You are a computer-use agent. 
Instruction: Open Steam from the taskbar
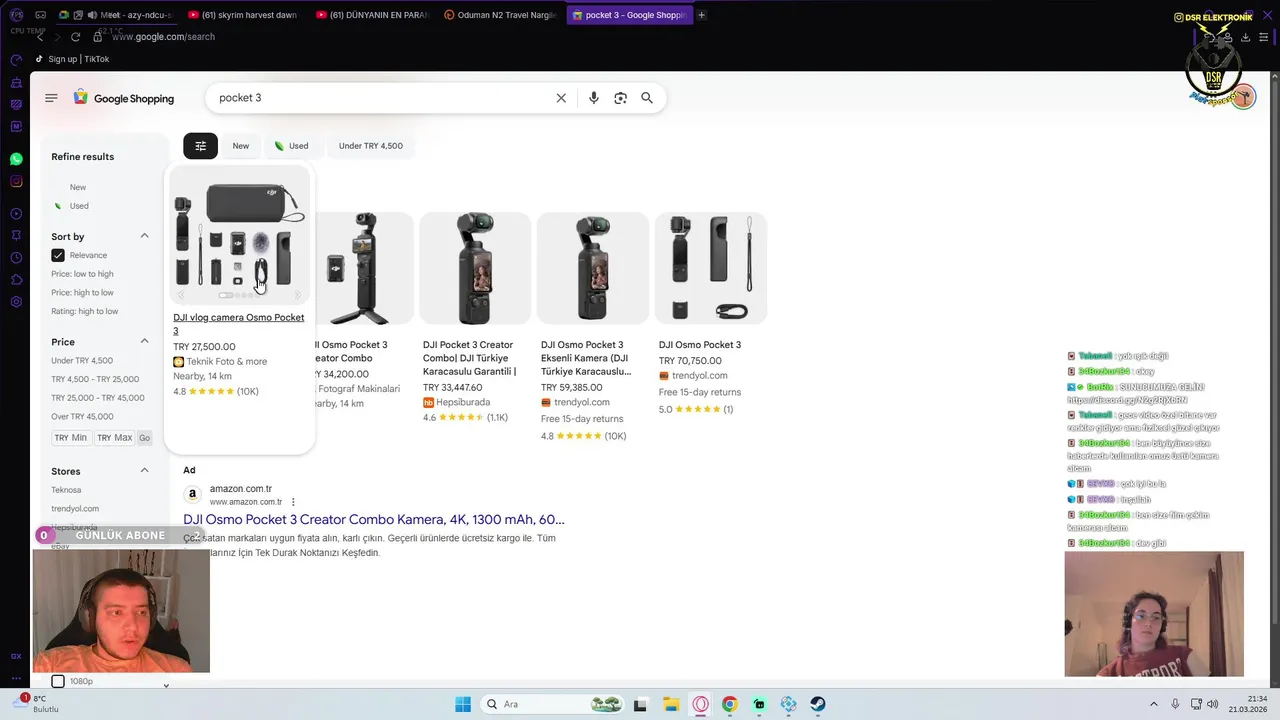click(x=817, y=704)
